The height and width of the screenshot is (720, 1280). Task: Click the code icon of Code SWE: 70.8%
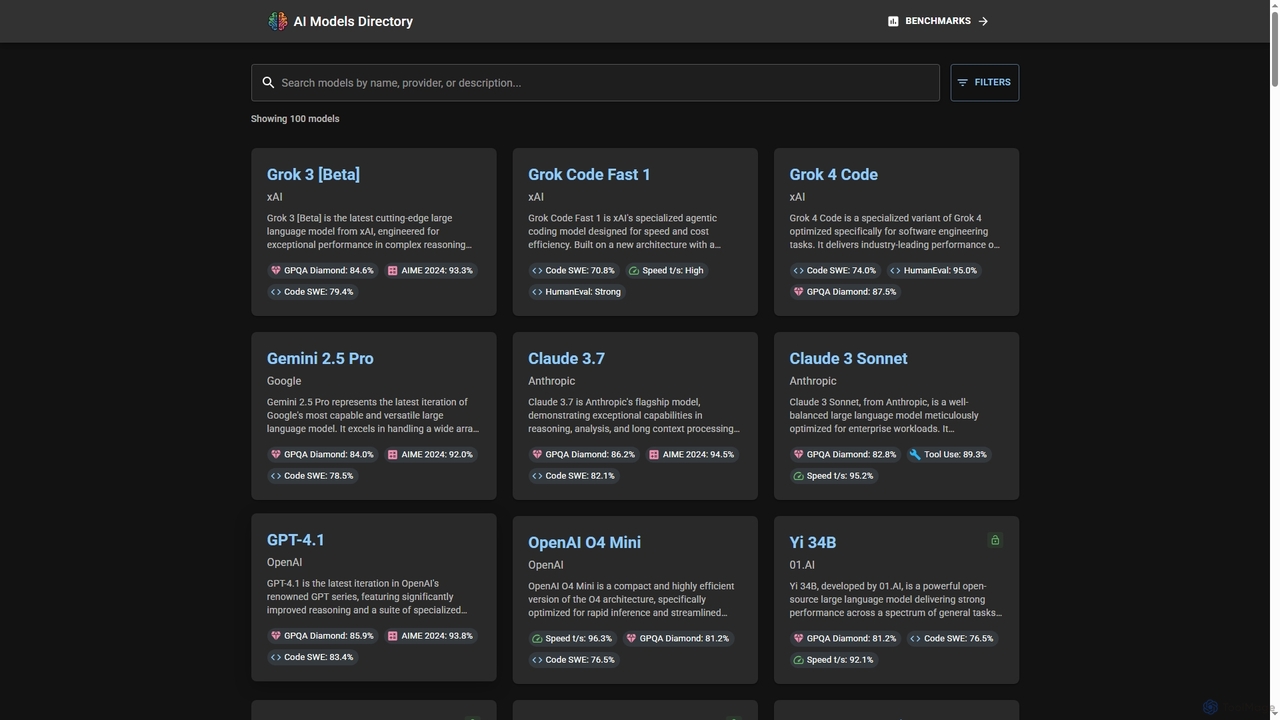point(537,271)
